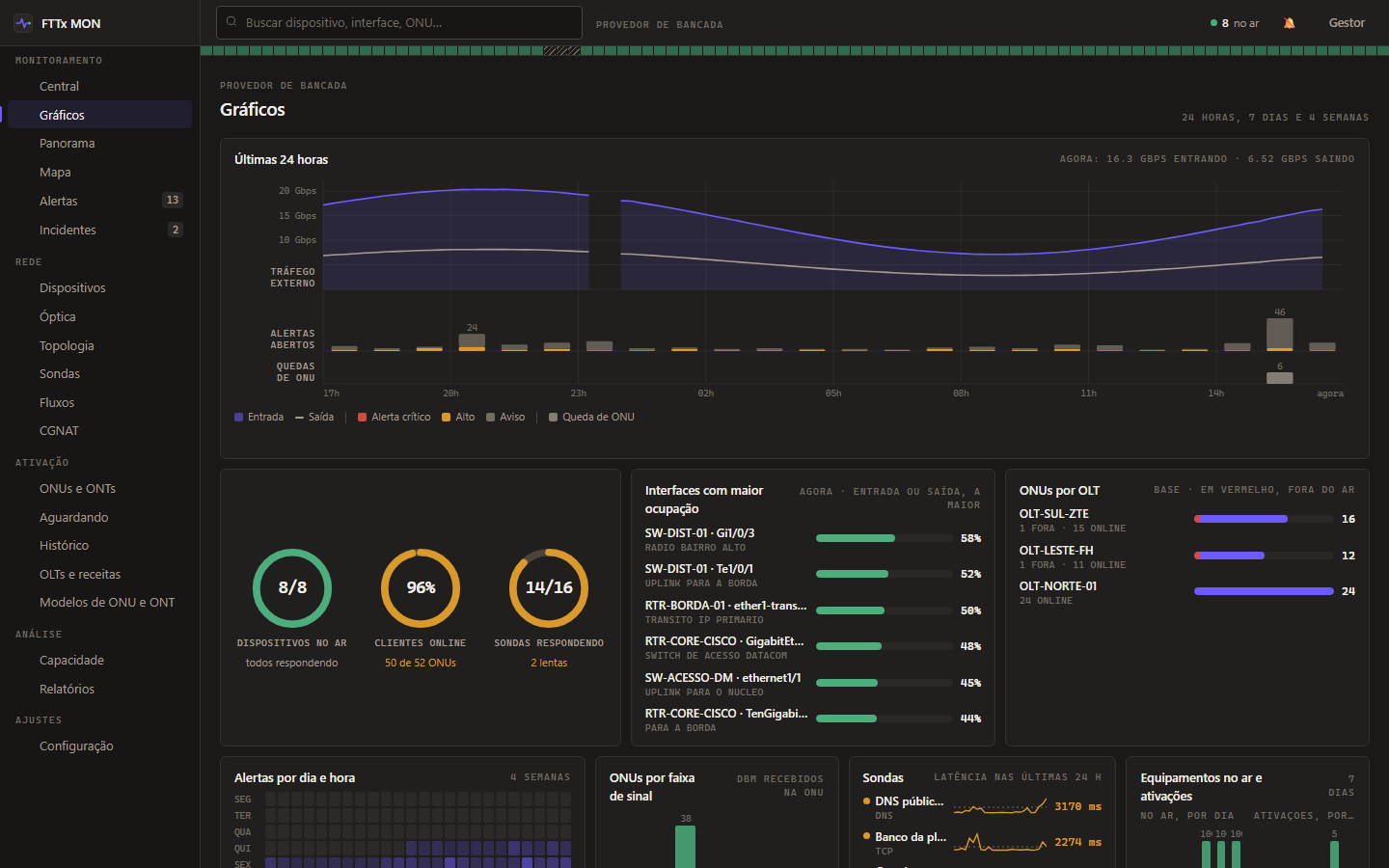The image size is (1389, 868).
Task: Click the Alerta crítico legend swatch
Action: click(x=362, y=418)
